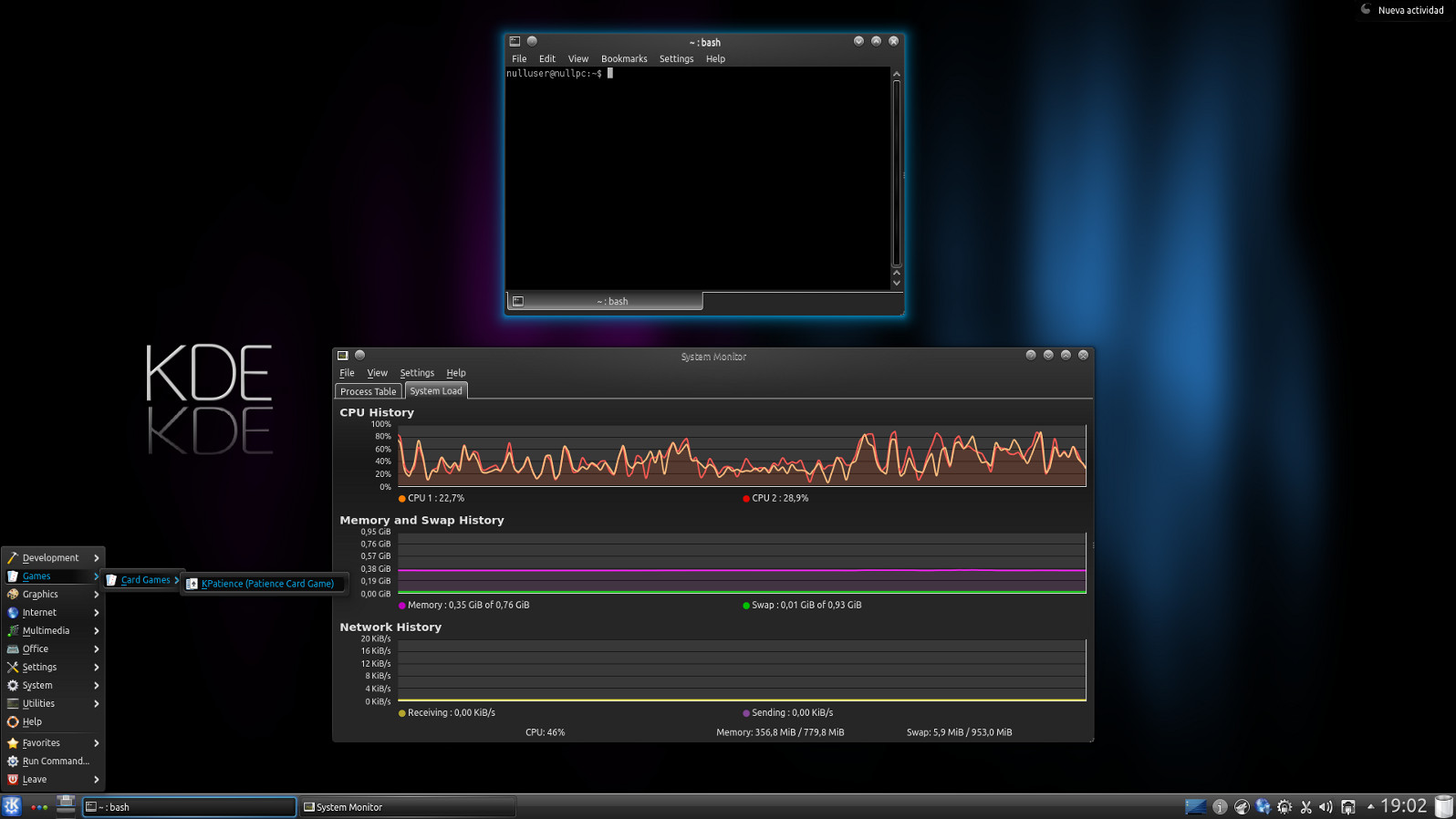Open Settings menu in bash terminal
Screen dimensions: 1456x819
[x=676, y=58]
